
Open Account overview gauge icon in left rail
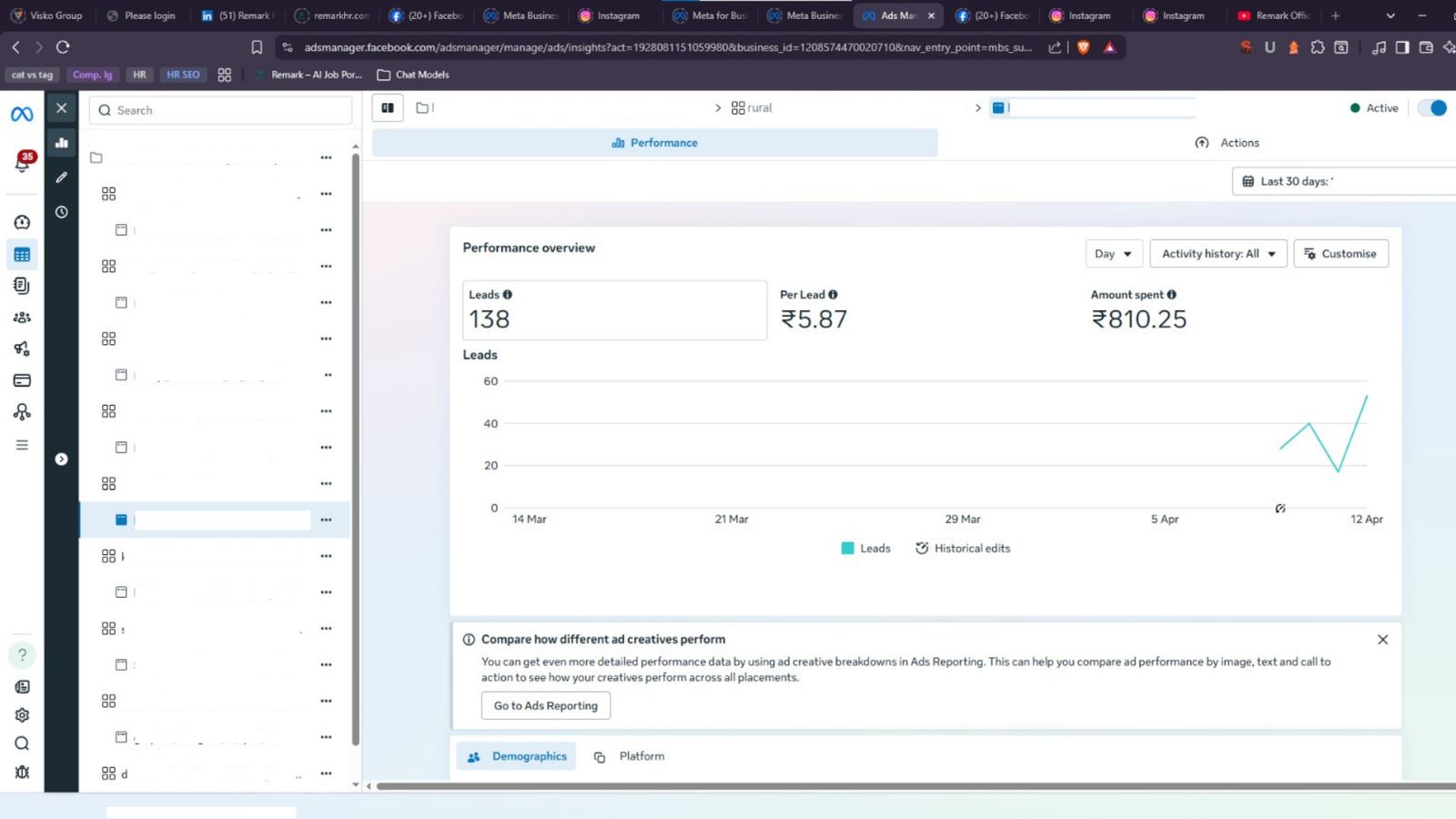click(x=22, y=222)
